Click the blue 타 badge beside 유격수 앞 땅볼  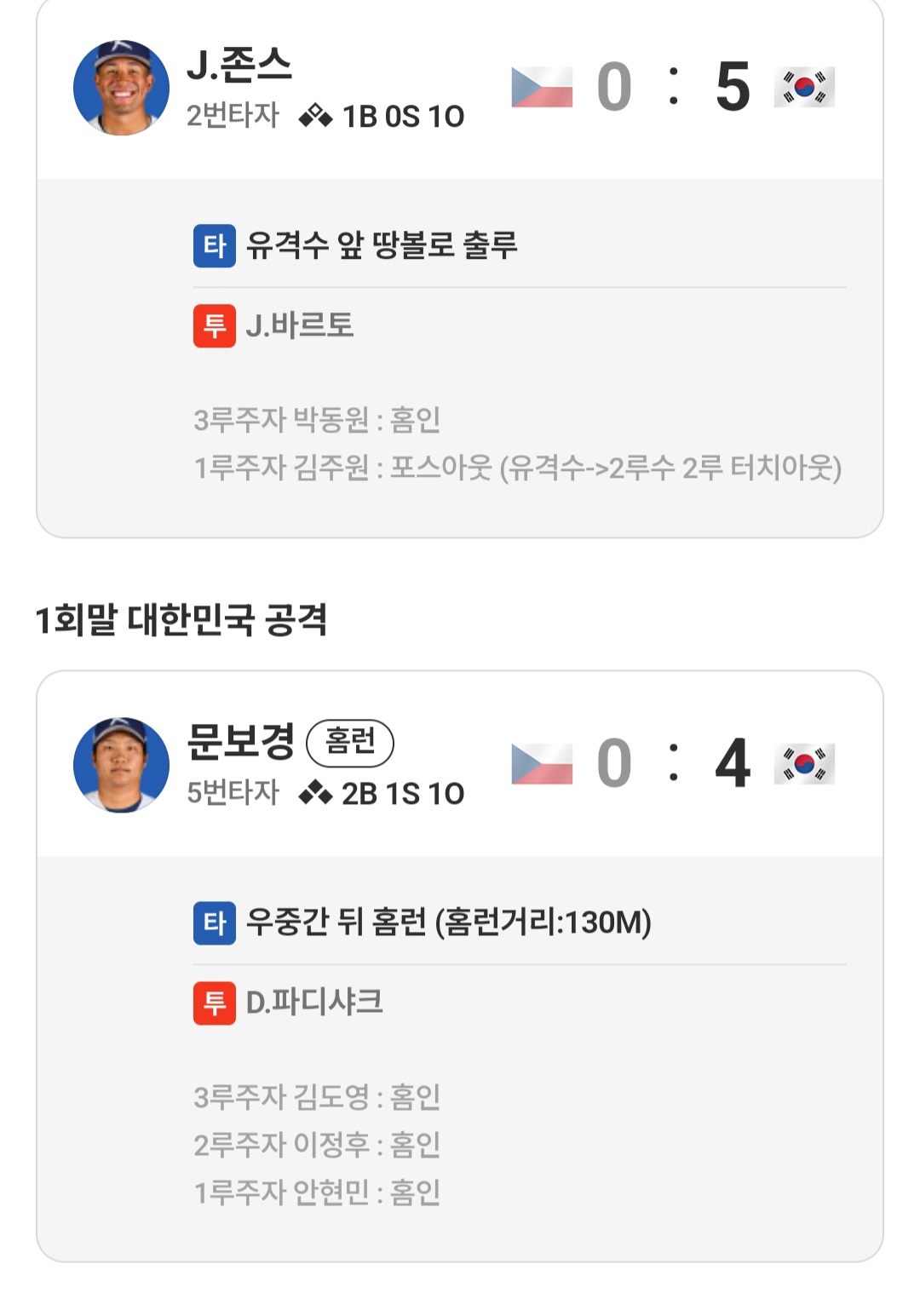coord(215,246)
